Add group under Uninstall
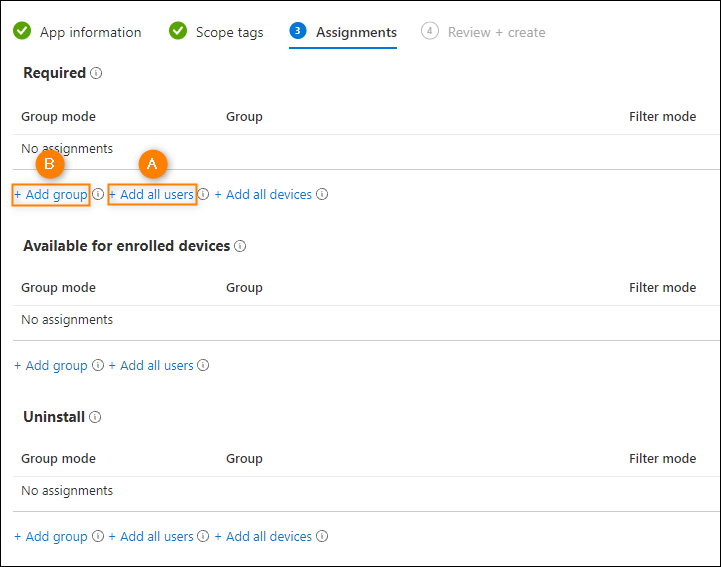 (51, 537)
